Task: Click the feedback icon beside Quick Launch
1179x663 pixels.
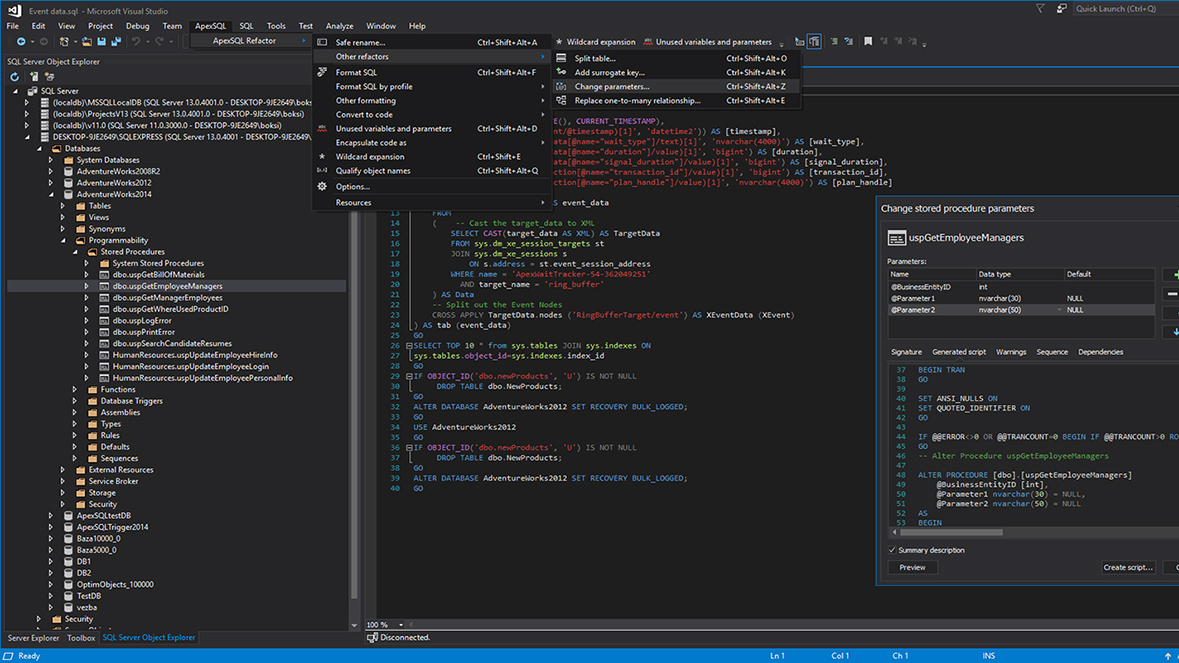Action: pos(1063,9)
